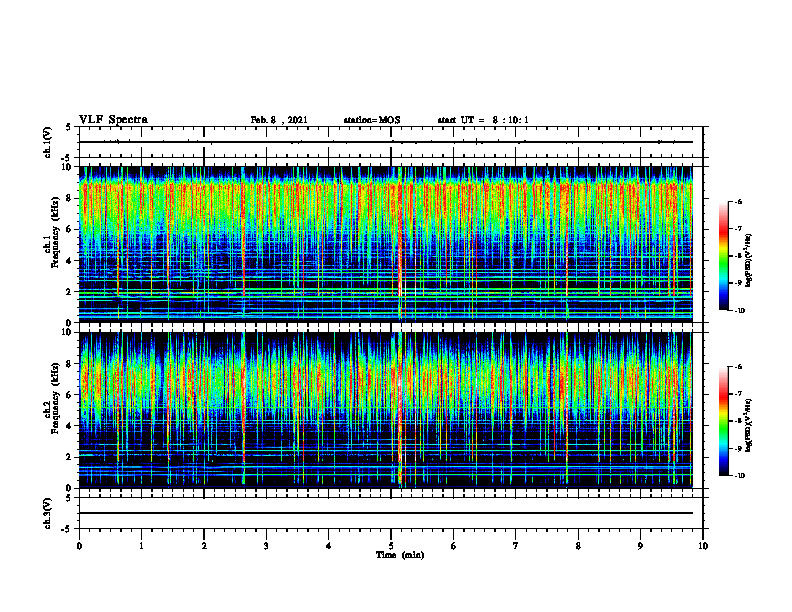Viewport: 792px width, 612px height.
Task: Click the ch.2 frequency tick label 4
Action: [x=69, y=426]
